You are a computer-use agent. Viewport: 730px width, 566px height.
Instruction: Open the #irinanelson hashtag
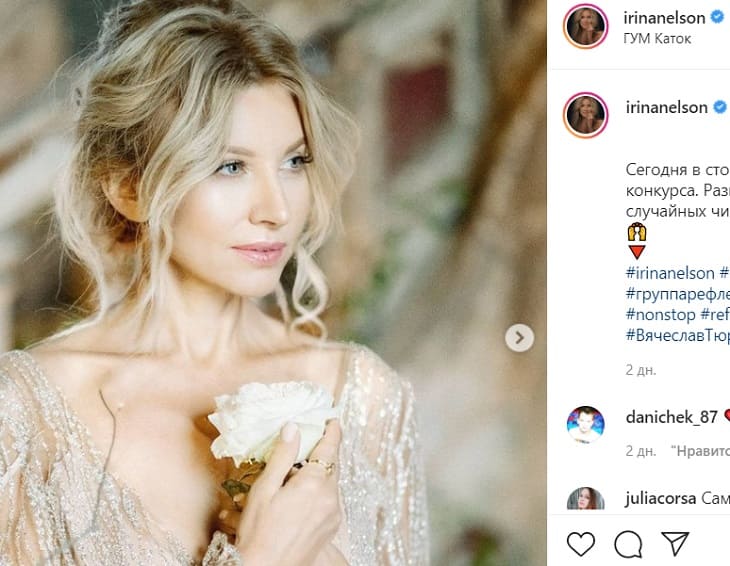[670, 273]
